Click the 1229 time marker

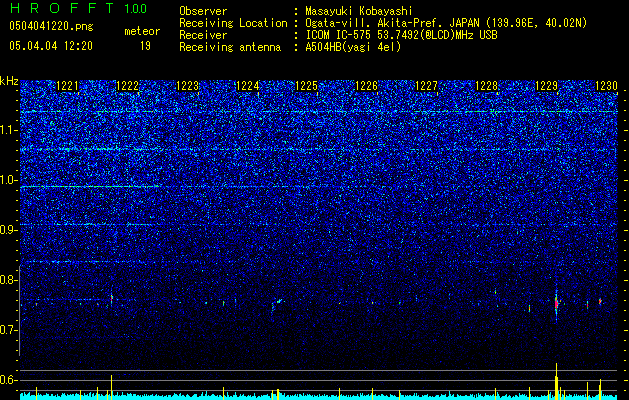click(546, 86)
